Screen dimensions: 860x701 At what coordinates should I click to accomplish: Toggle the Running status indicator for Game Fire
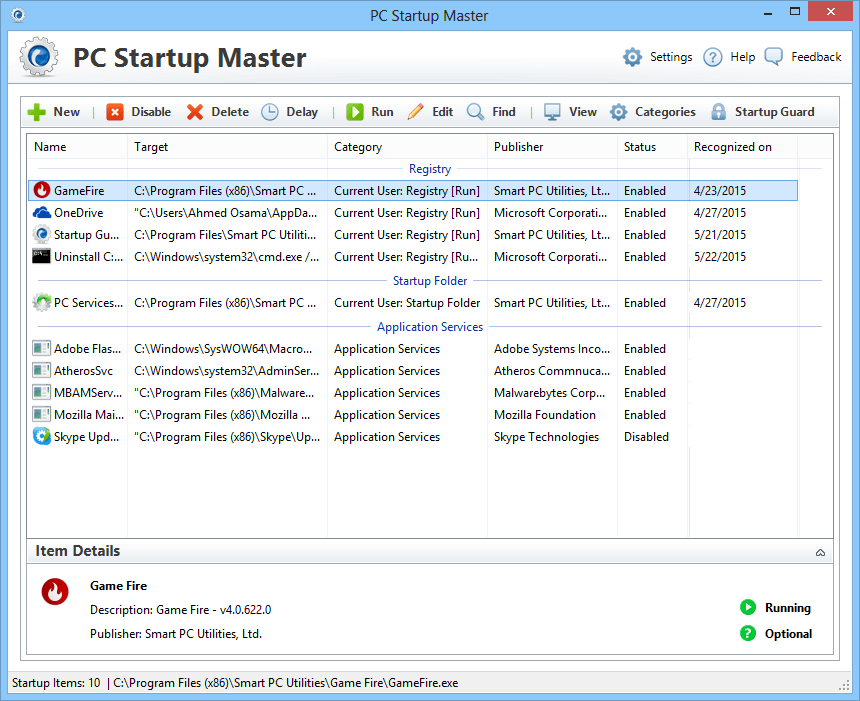746,607
